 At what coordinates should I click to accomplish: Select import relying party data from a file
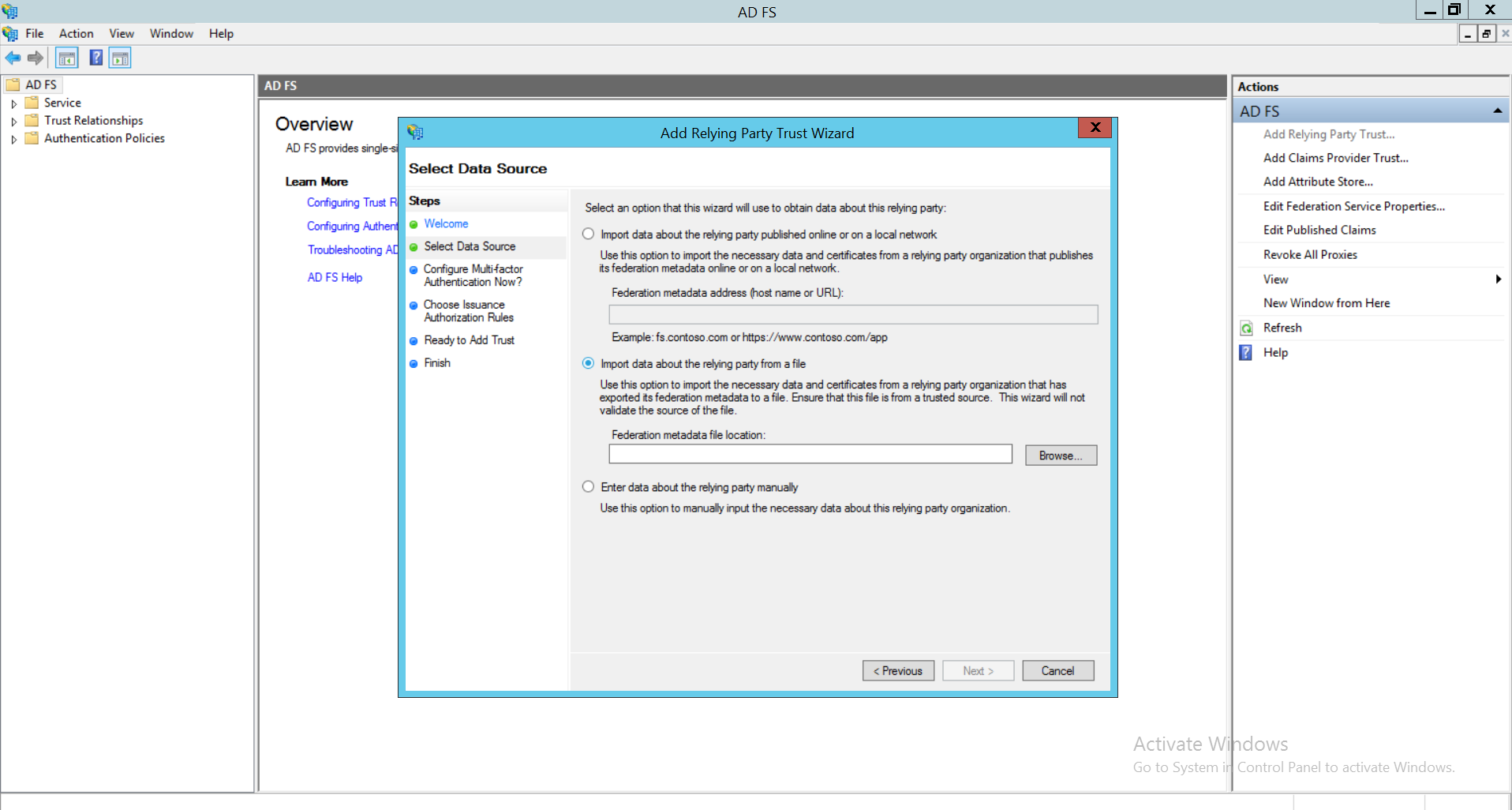point(588,363)
